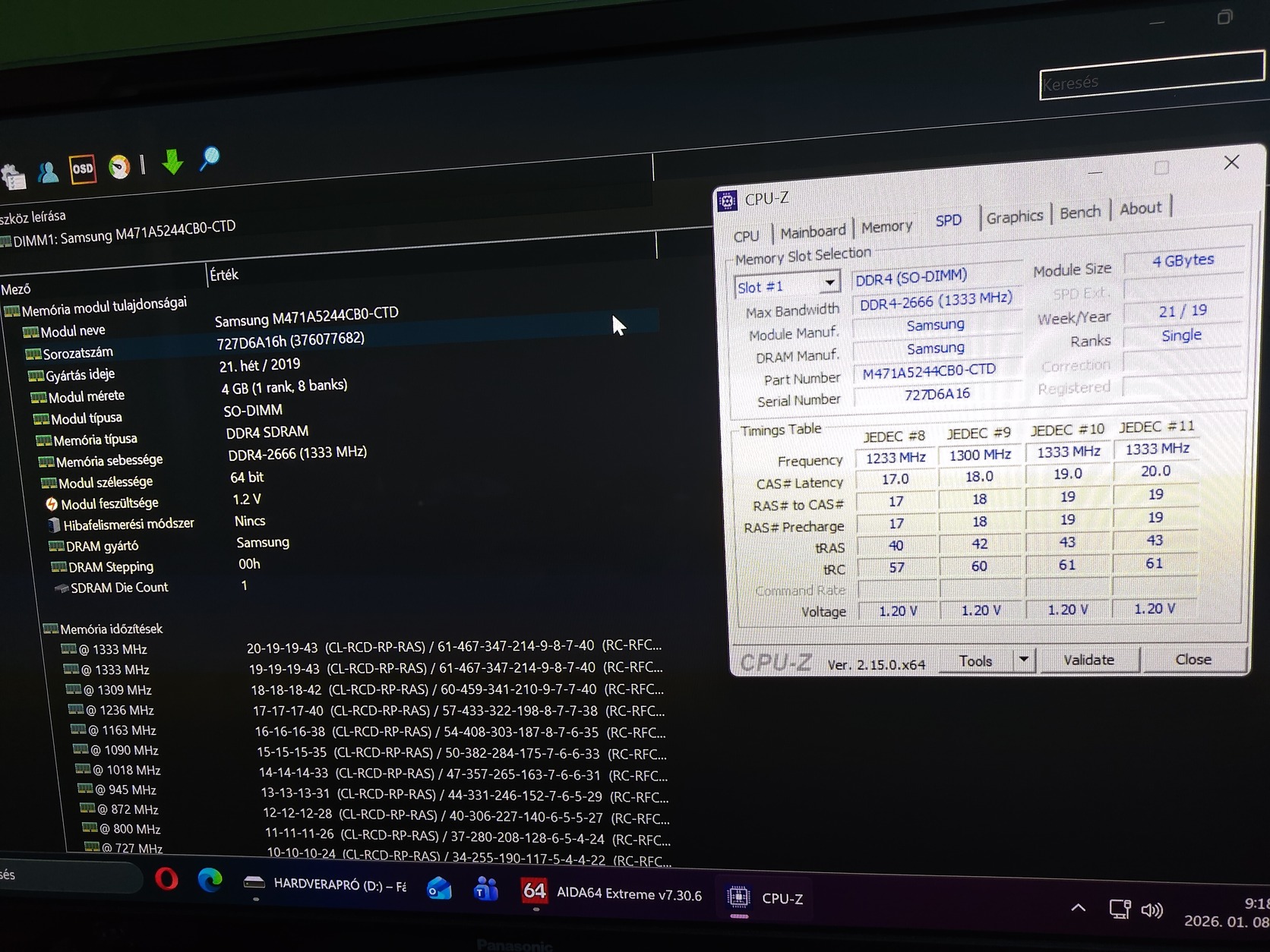This screenshot has width=1270, height=952.
Task: Select the SPD tab in CPU-Z
Action: pos(948,220)
